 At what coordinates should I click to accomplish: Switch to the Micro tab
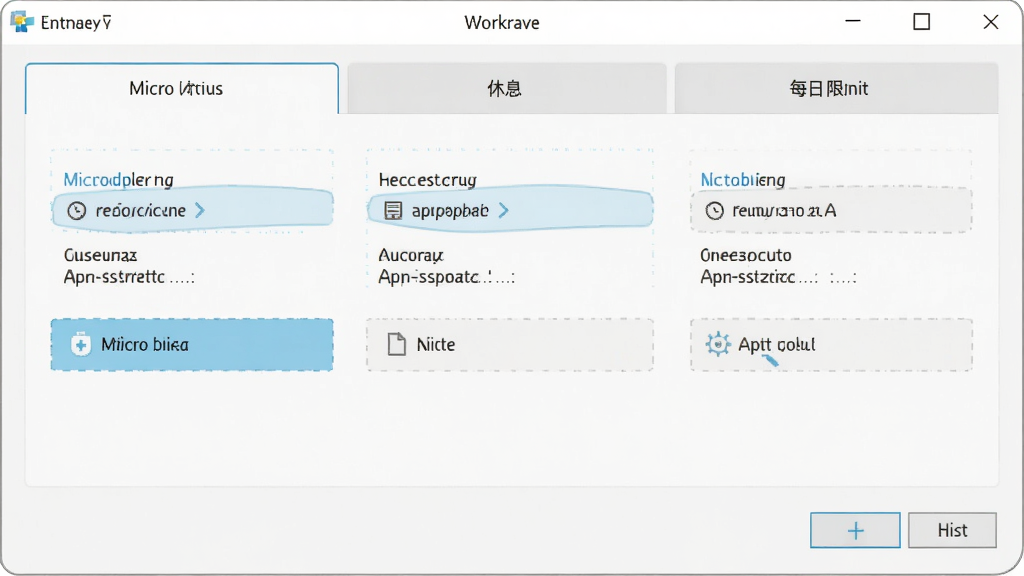coord(182,89)
